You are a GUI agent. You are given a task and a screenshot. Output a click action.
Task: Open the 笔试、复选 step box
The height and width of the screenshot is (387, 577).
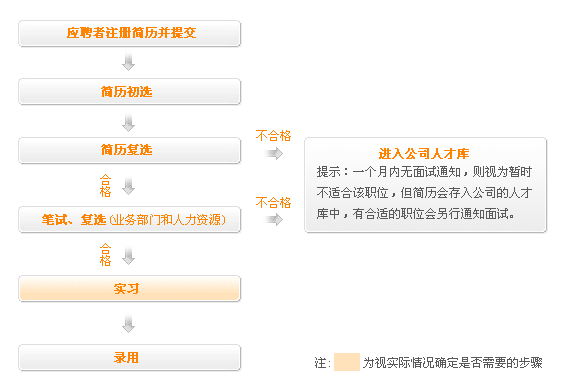click(130, 220)
